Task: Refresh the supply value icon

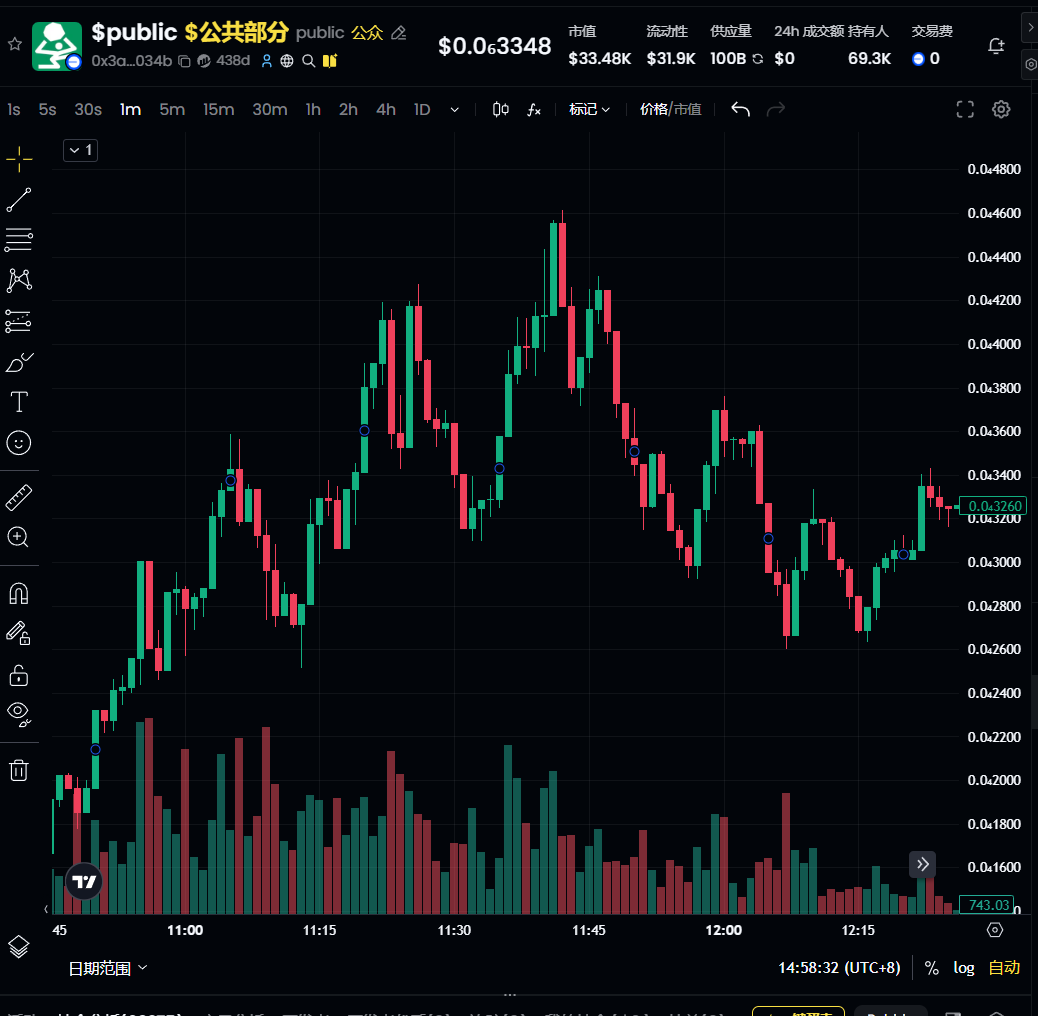Action: [758, 59]
